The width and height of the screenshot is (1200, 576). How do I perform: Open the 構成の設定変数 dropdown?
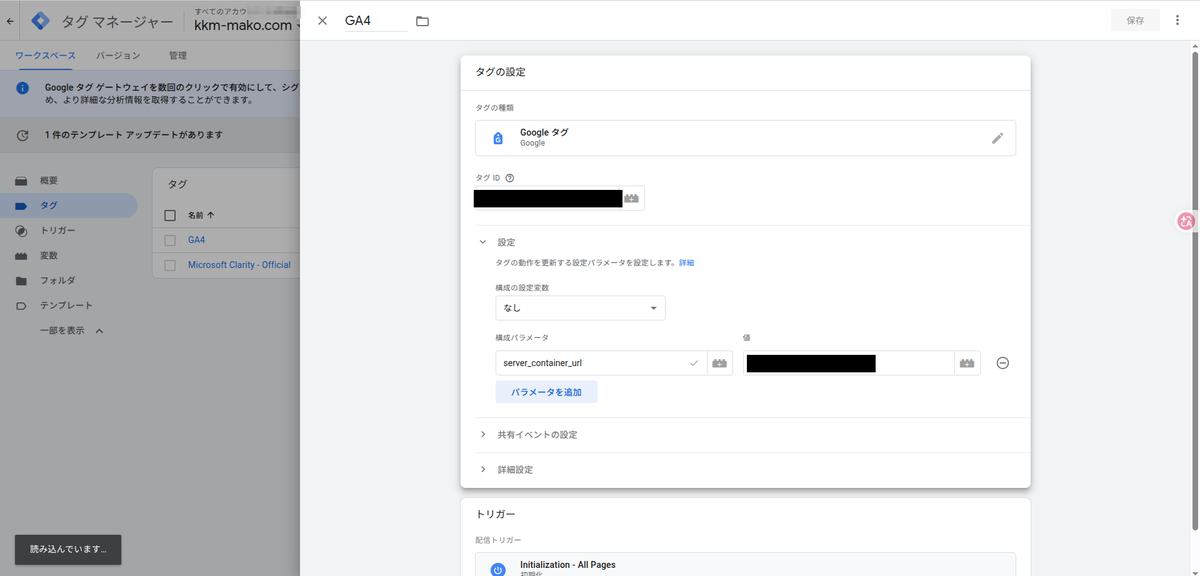(580, 308)
